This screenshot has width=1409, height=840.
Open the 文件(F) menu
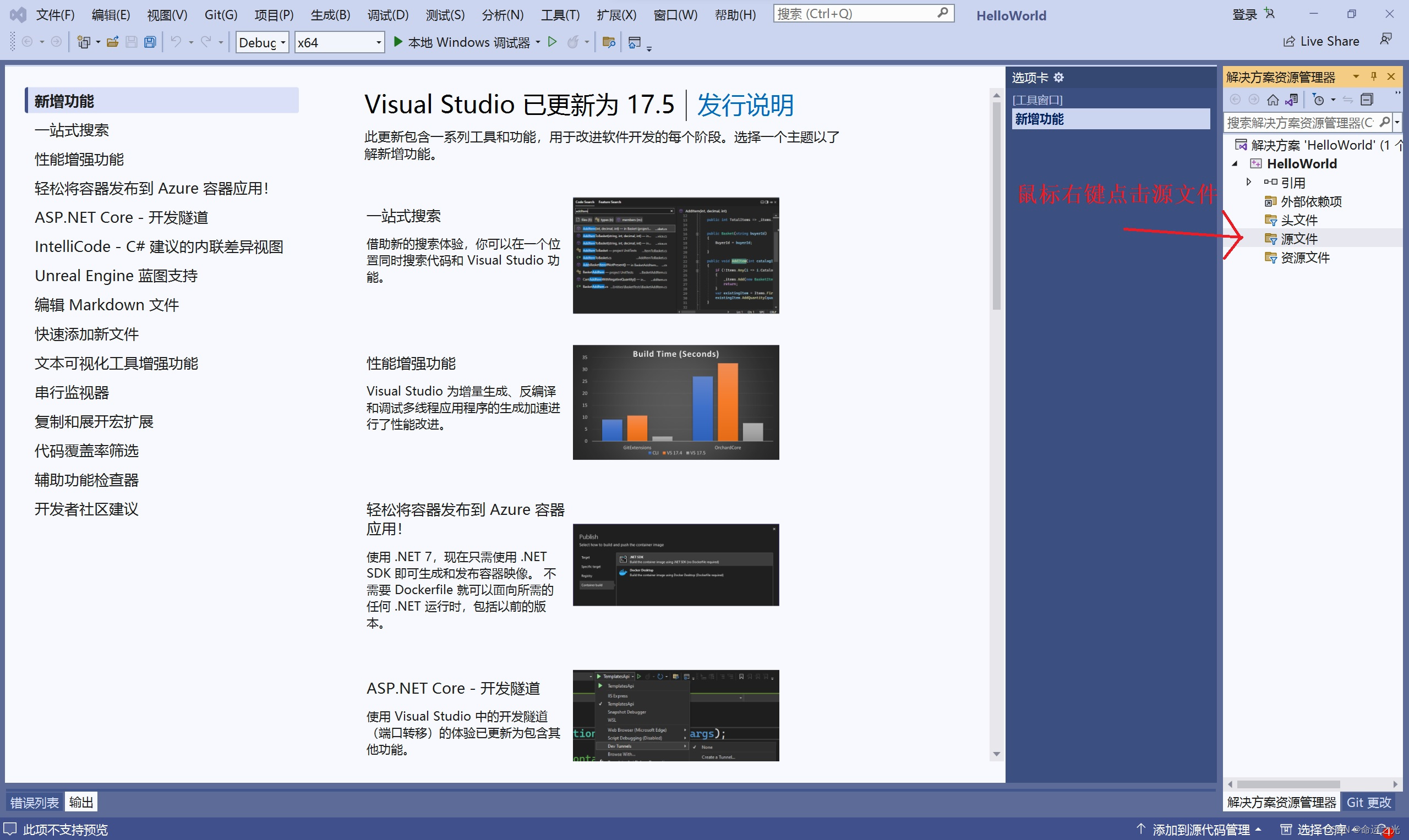click(x=55, y=15)
